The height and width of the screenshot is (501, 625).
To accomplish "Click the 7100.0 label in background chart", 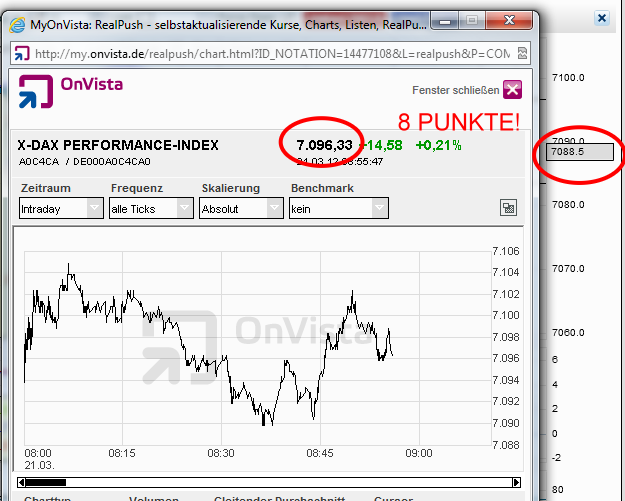I will 568,78.
